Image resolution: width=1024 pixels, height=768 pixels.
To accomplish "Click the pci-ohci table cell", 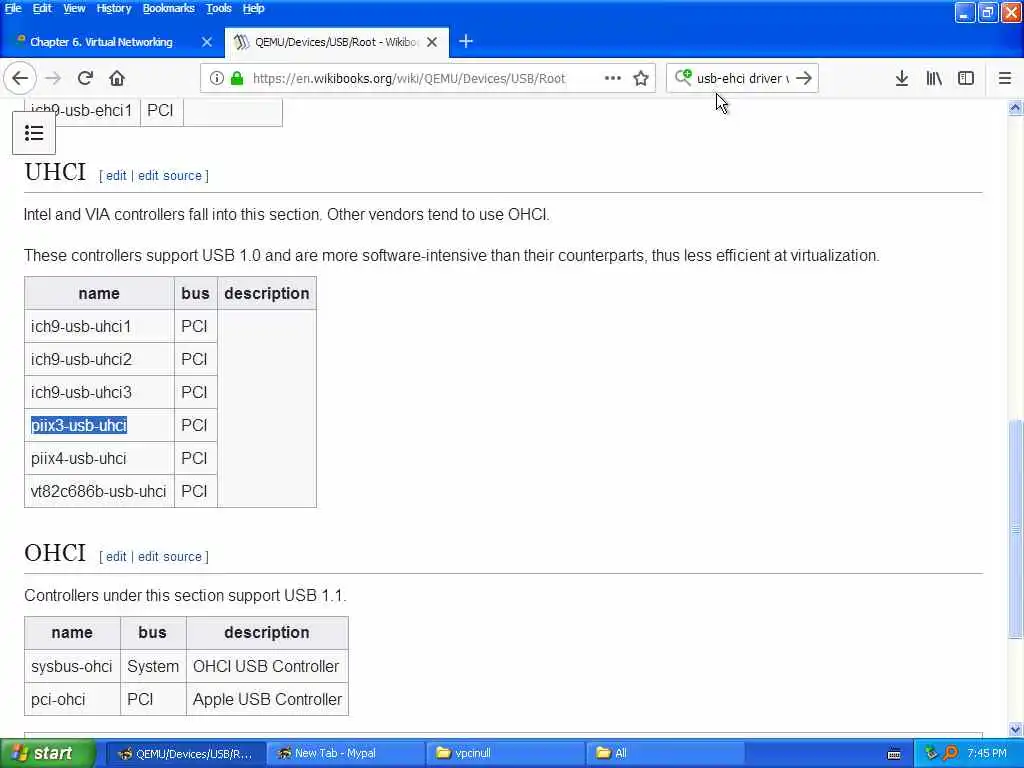I will (72, 699).
